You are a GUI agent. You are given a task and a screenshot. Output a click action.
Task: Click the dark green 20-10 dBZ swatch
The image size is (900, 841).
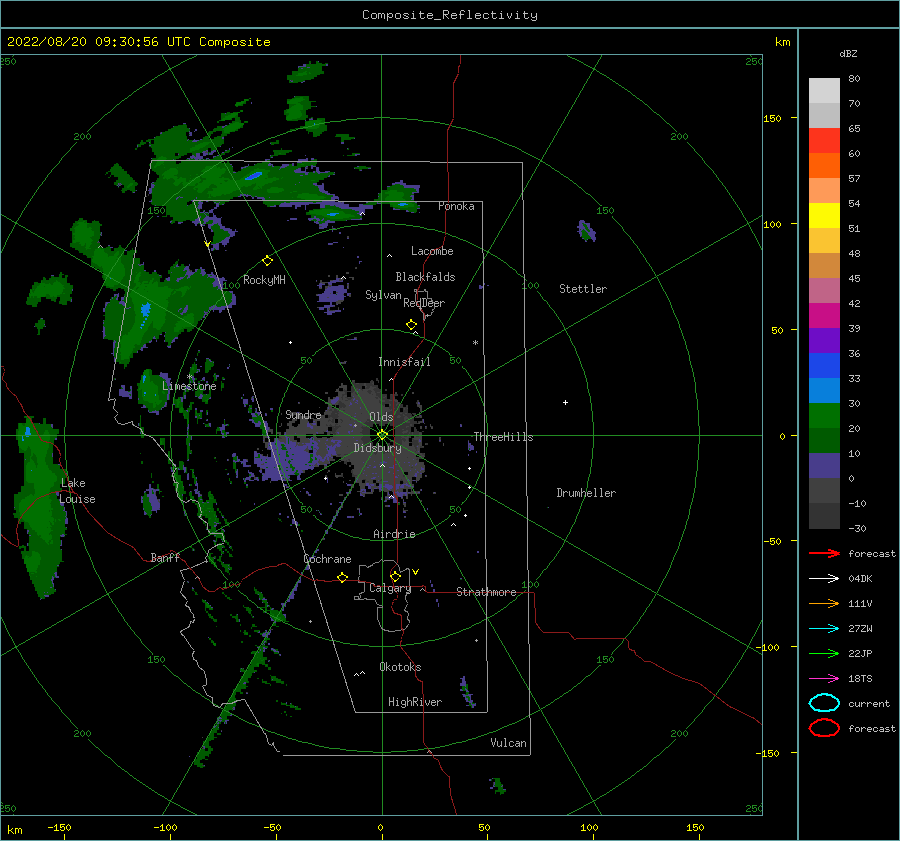[824, 440]
